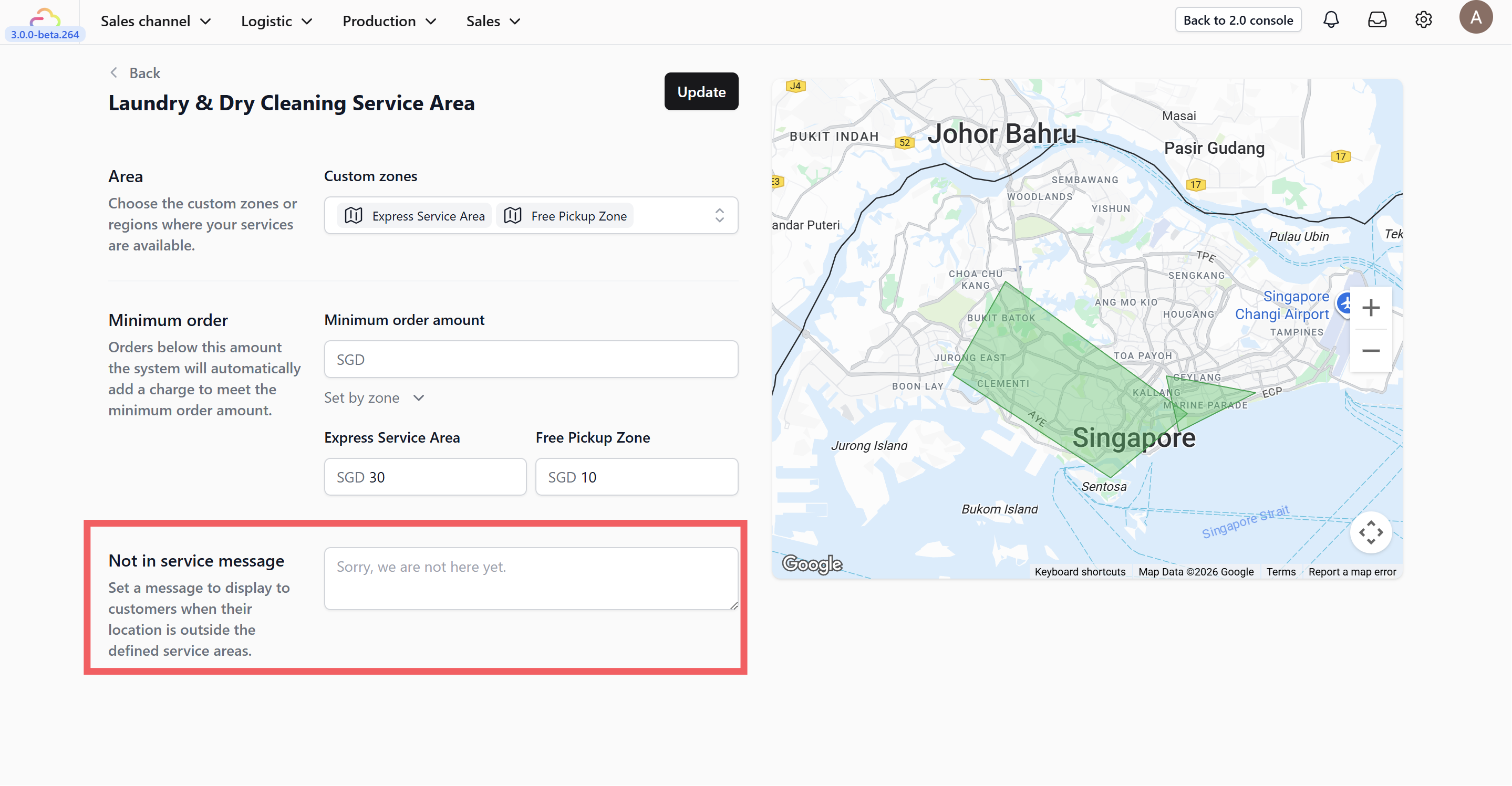Click the user avatar with letter A

(1475, 18)
